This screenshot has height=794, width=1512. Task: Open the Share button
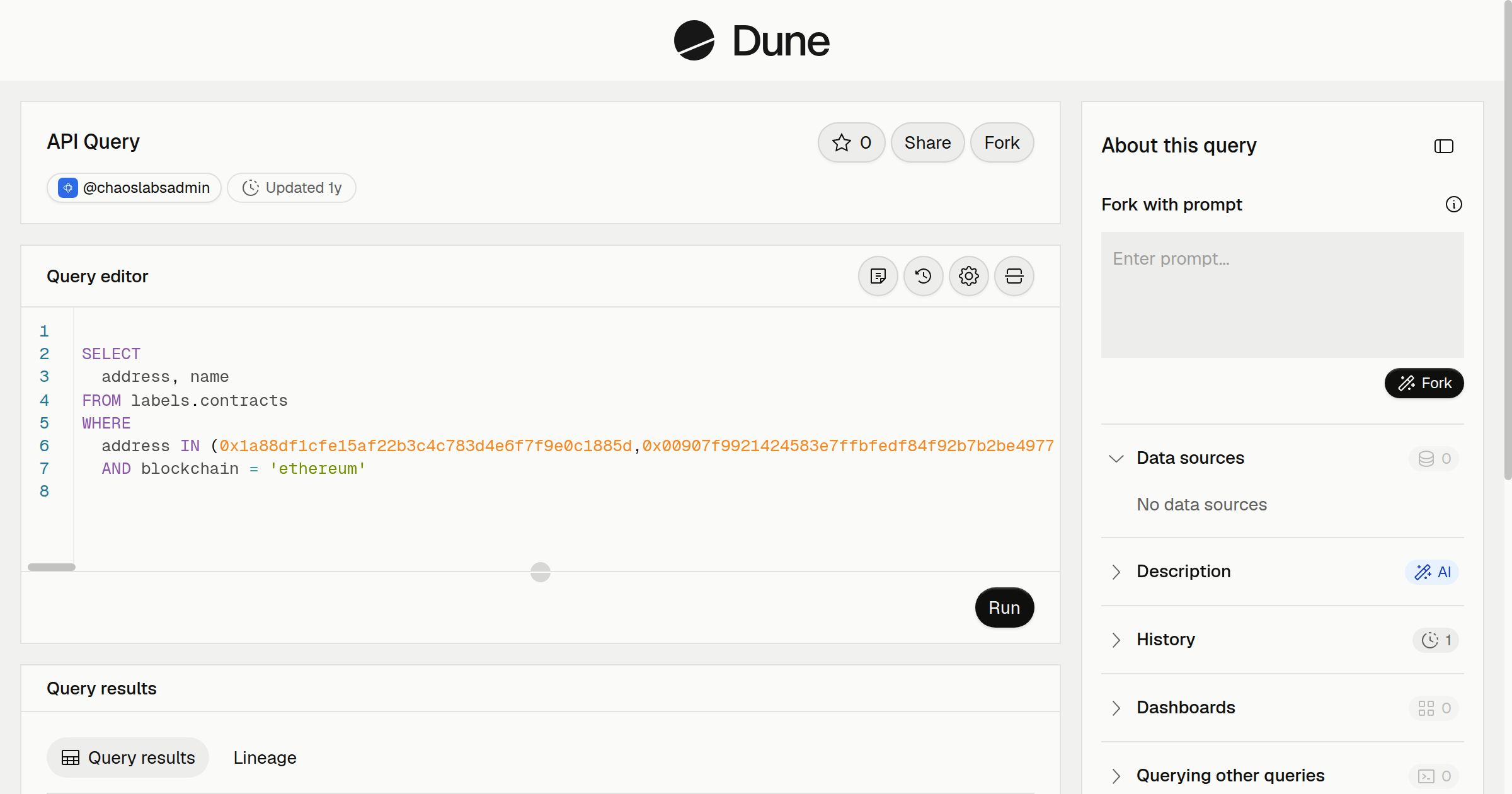click(927, 142)
